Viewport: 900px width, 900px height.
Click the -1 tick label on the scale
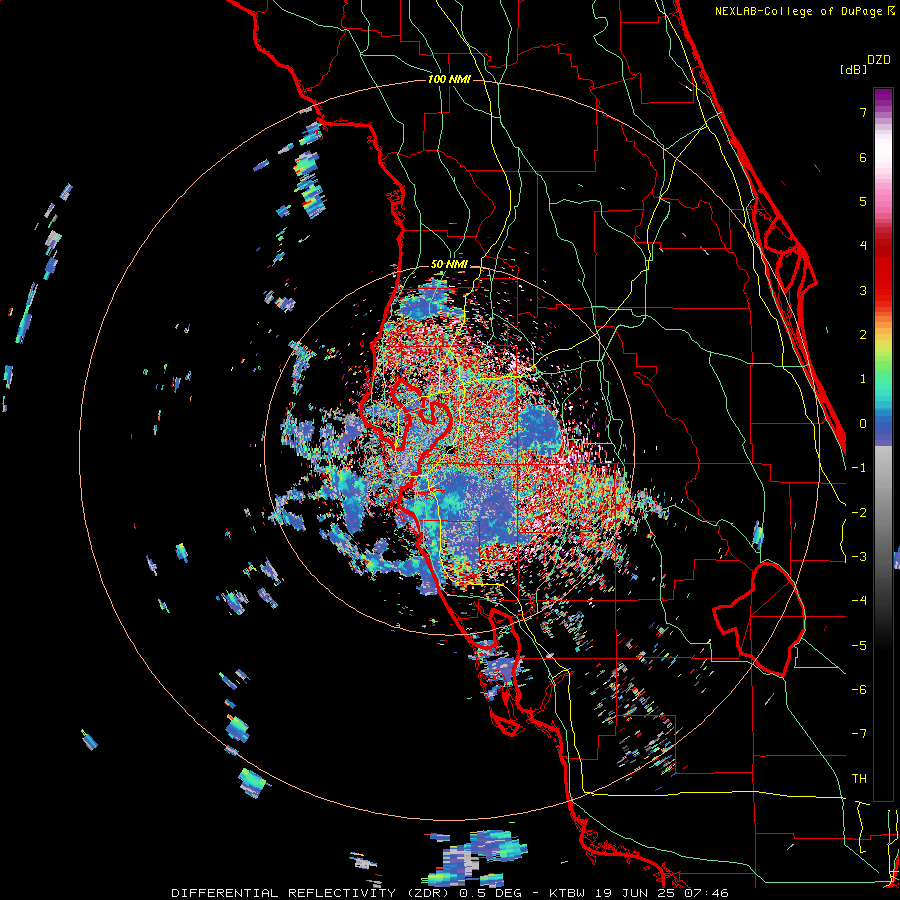coord(859,468)
